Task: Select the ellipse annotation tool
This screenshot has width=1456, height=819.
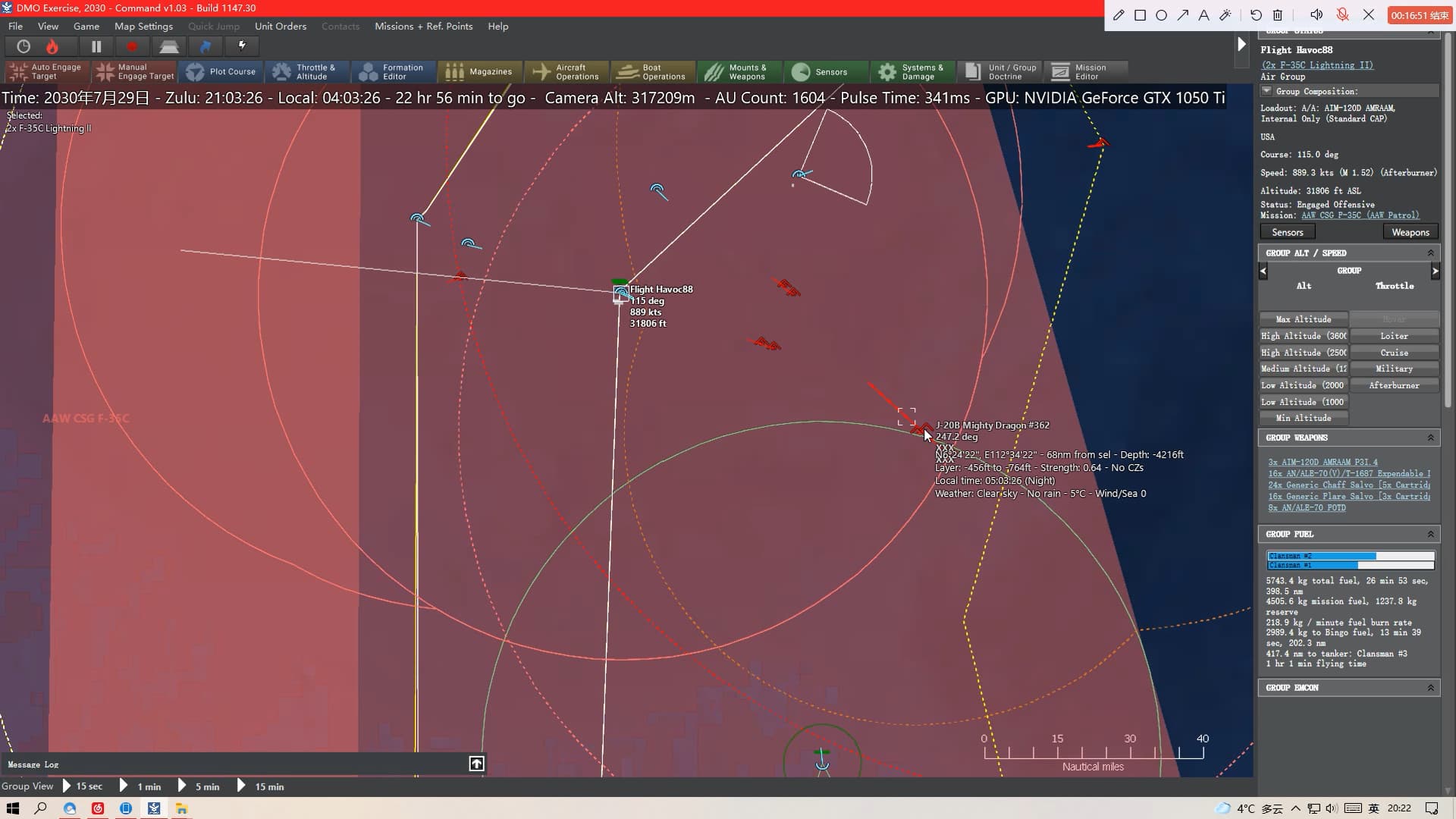Action: point(1161,15)
